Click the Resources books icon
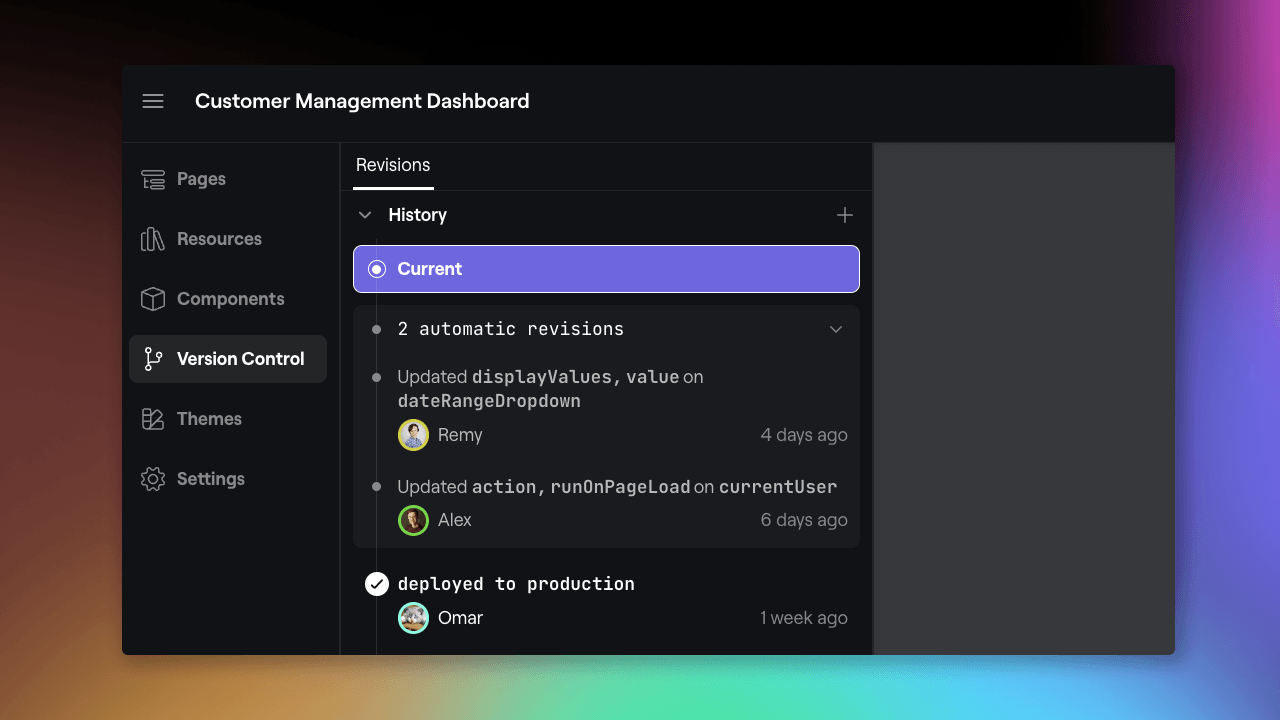The image size is (1280, 720). (153, 239)
